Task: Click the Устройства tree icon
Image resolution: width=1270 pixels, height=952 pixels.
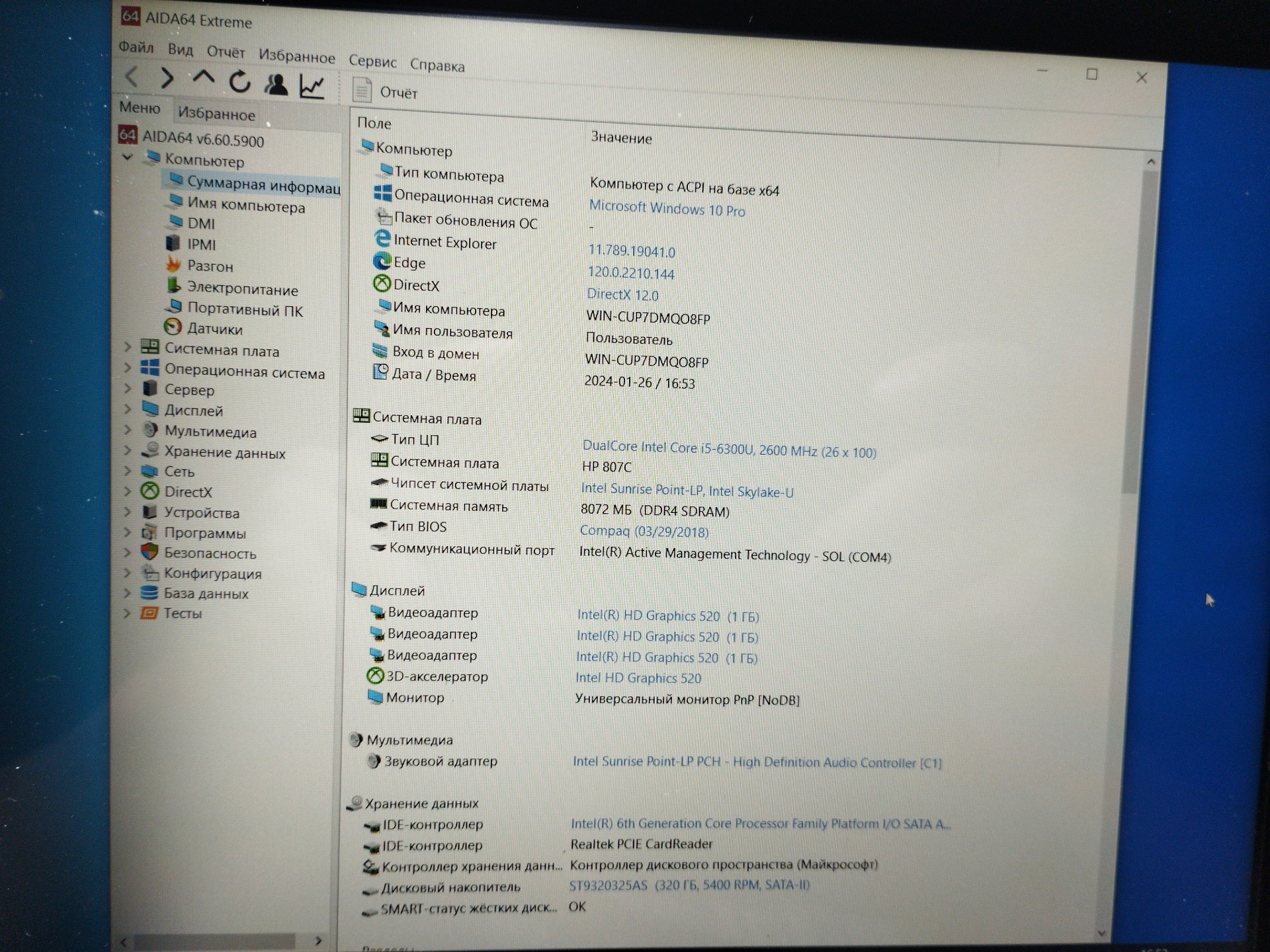Action: point(150,512)
